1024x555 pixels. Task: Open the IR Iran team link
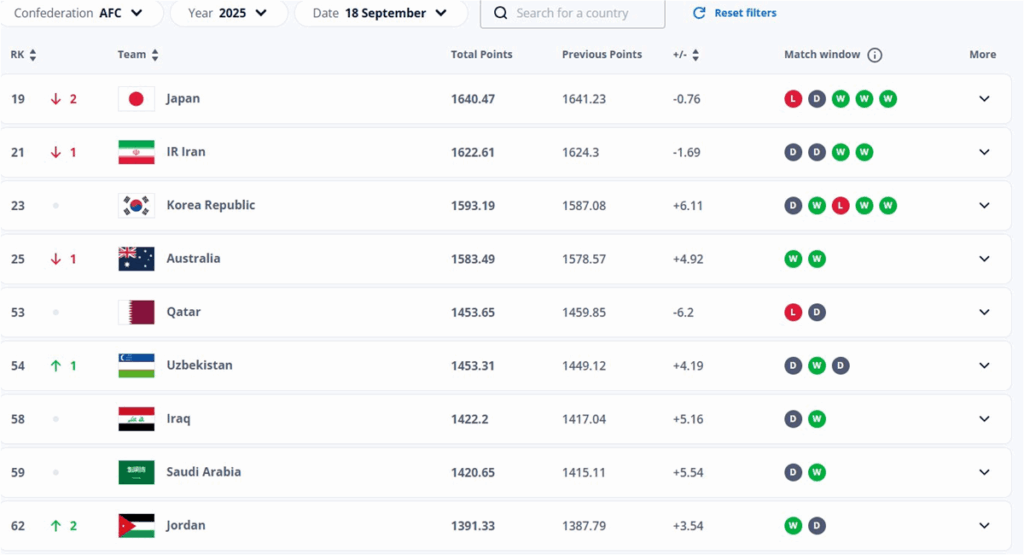pyautogui.click(x=186, y=152)
